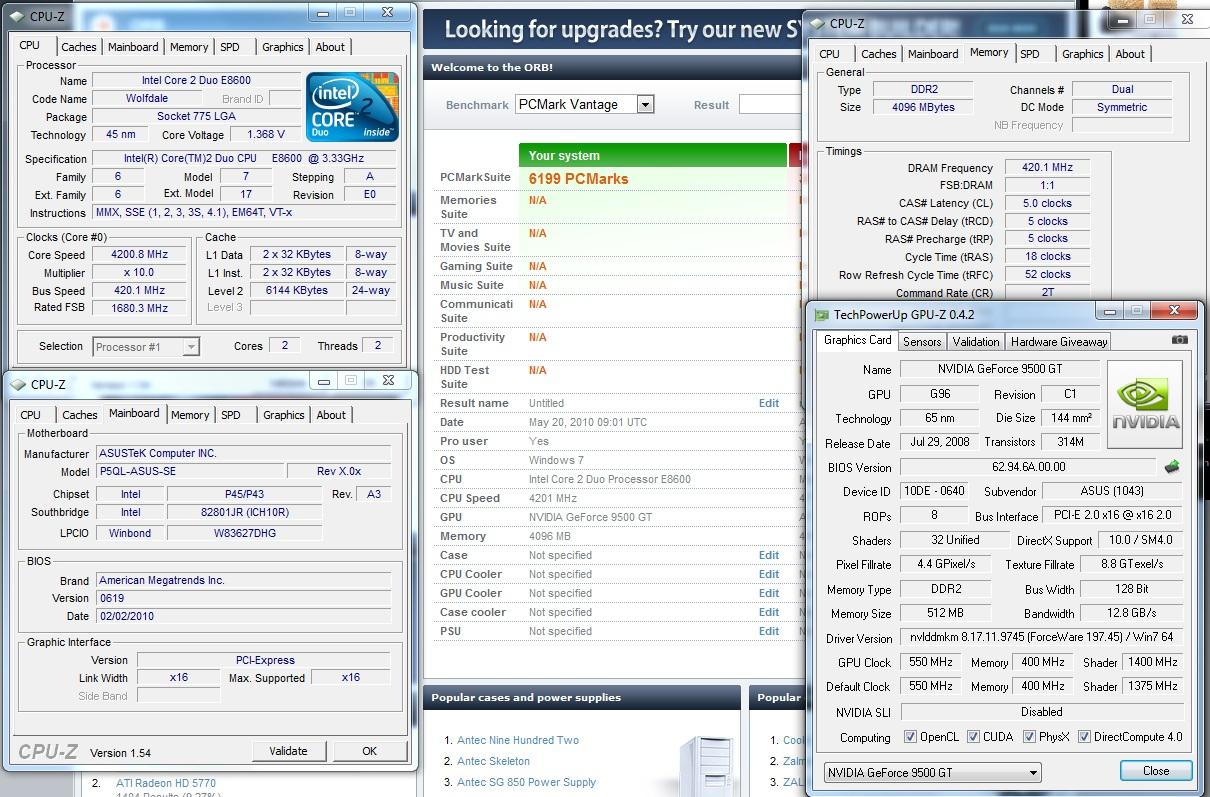Switch to the Mainboard tab in the CPU-Z Memory window
This screenshot has height=797, width=1210.
pyautogui.click(x=933, y=54)
